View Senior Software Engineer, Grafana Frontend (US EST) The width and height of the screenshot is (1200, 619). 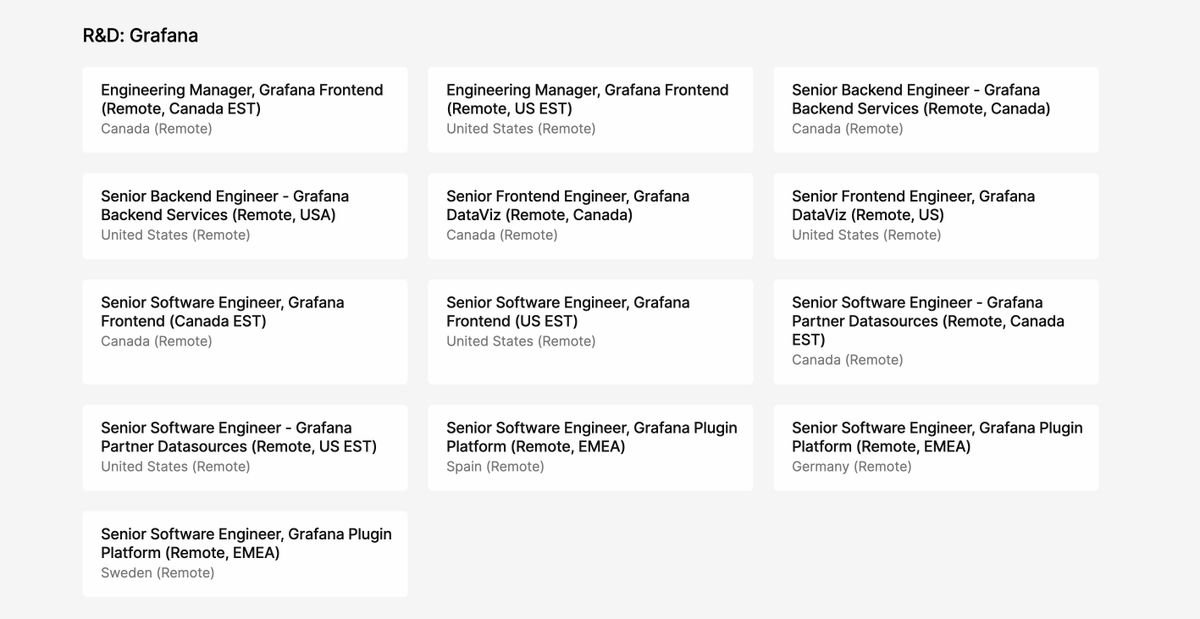pyautogui.click(x=590, y=332)
